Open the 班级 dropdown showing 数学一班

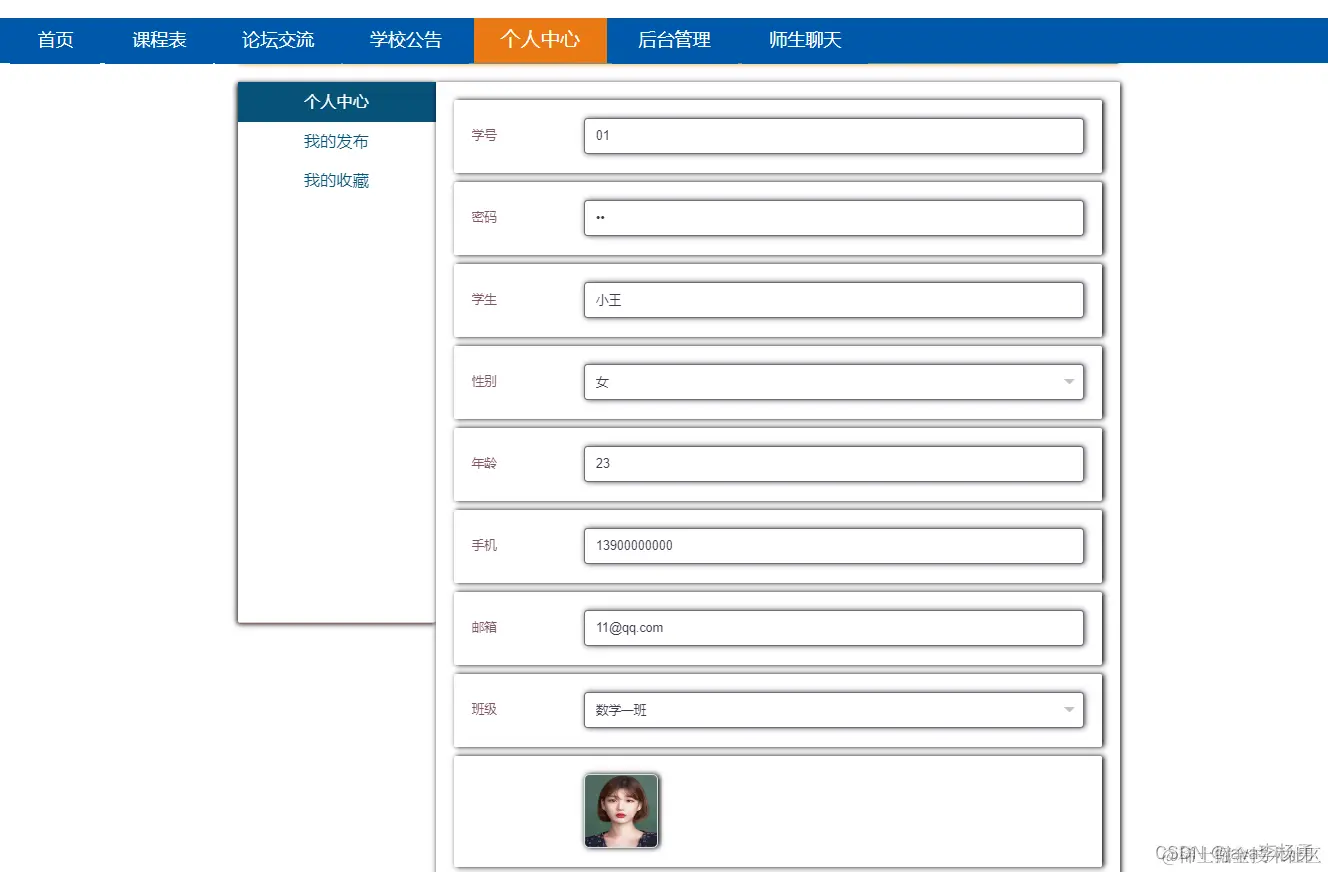coord(834,710)
